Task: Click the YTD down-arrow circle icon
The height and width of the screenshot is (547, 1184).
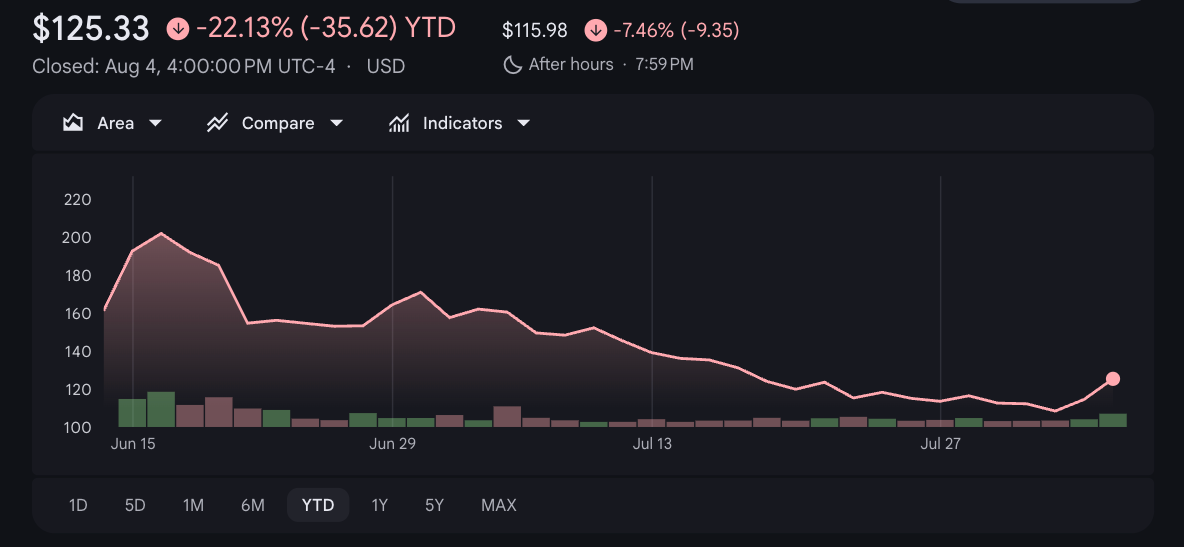Action: (178, 29)
